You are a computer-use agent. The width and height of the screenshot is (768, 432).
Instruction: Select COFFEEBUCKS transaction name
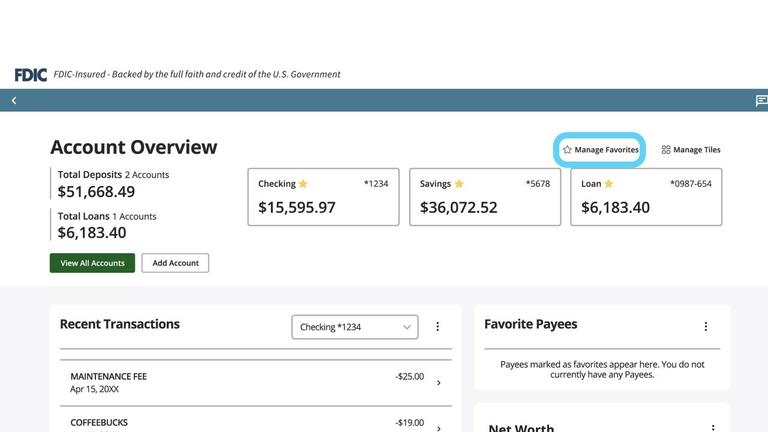point(99,423)
